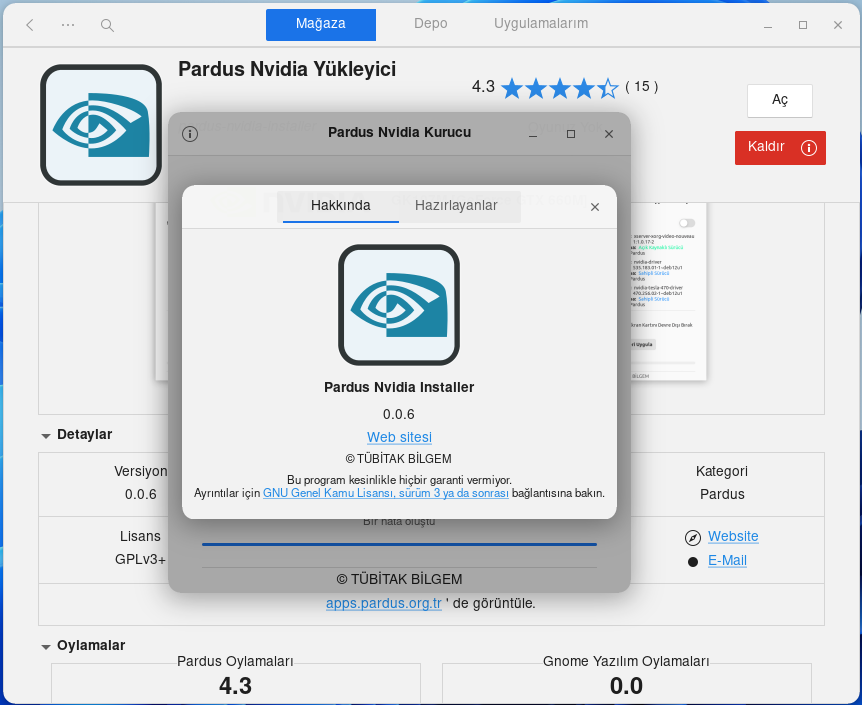
Task: Close the Pardus Nvidia Kurucu window
Action: [x=609, y=134]
